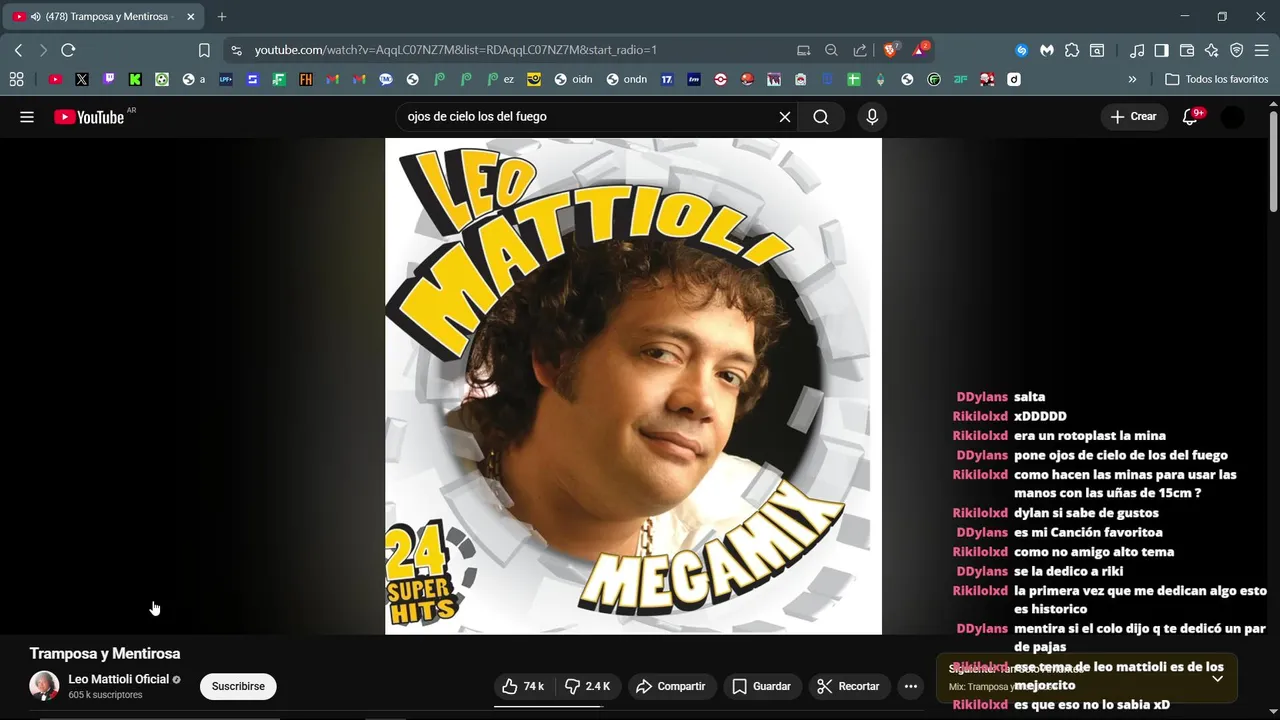Open the X (Twitter) bookmark

point(82,79)
